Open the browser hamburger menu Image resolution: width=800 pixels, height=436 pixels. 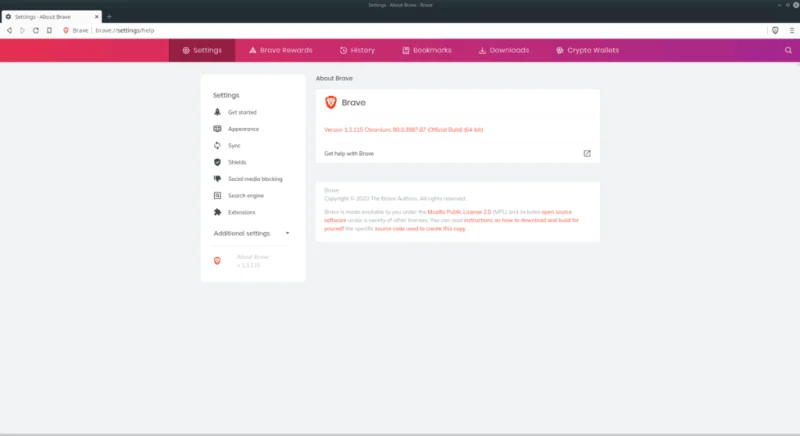pos(792,31)
